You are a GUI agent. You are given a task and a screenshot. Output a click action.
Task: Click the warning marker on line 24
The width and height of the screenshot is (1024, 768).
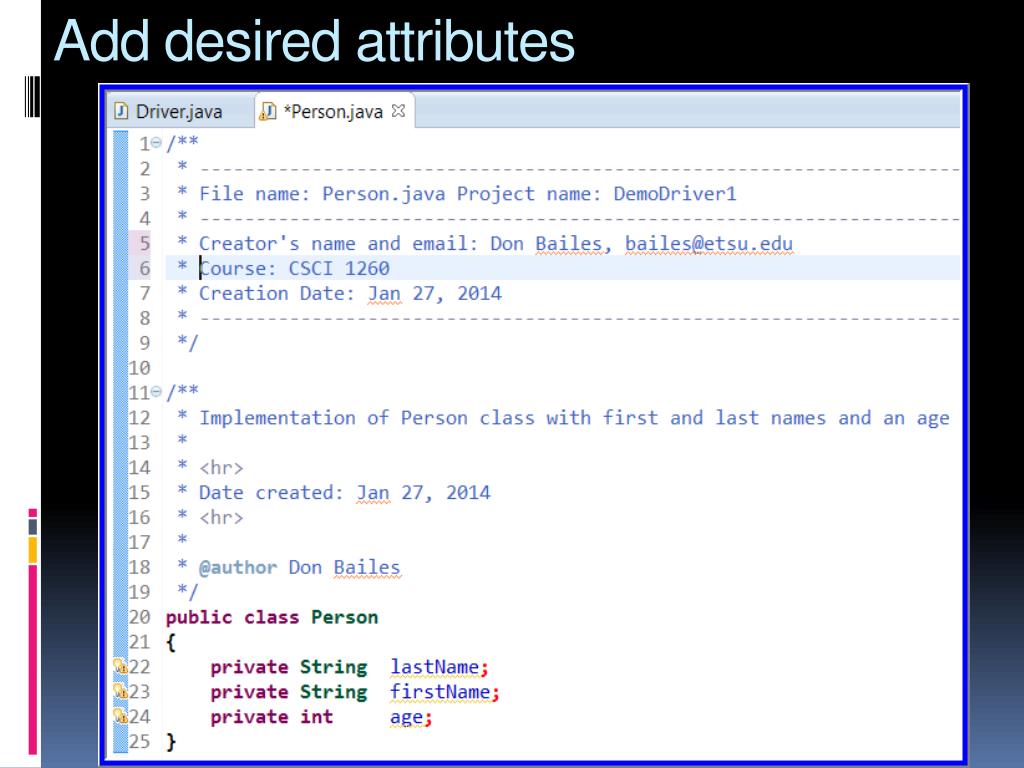coord(120,716)
